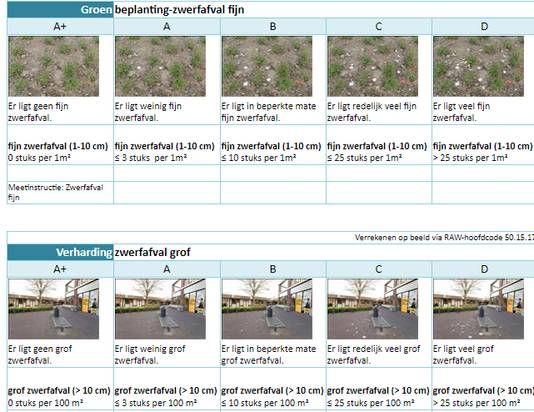This screenshot has height=412, width=534.
Task: Click the '≤ 10 stuks per 1m²' norm cell
Action: (273, 145)
